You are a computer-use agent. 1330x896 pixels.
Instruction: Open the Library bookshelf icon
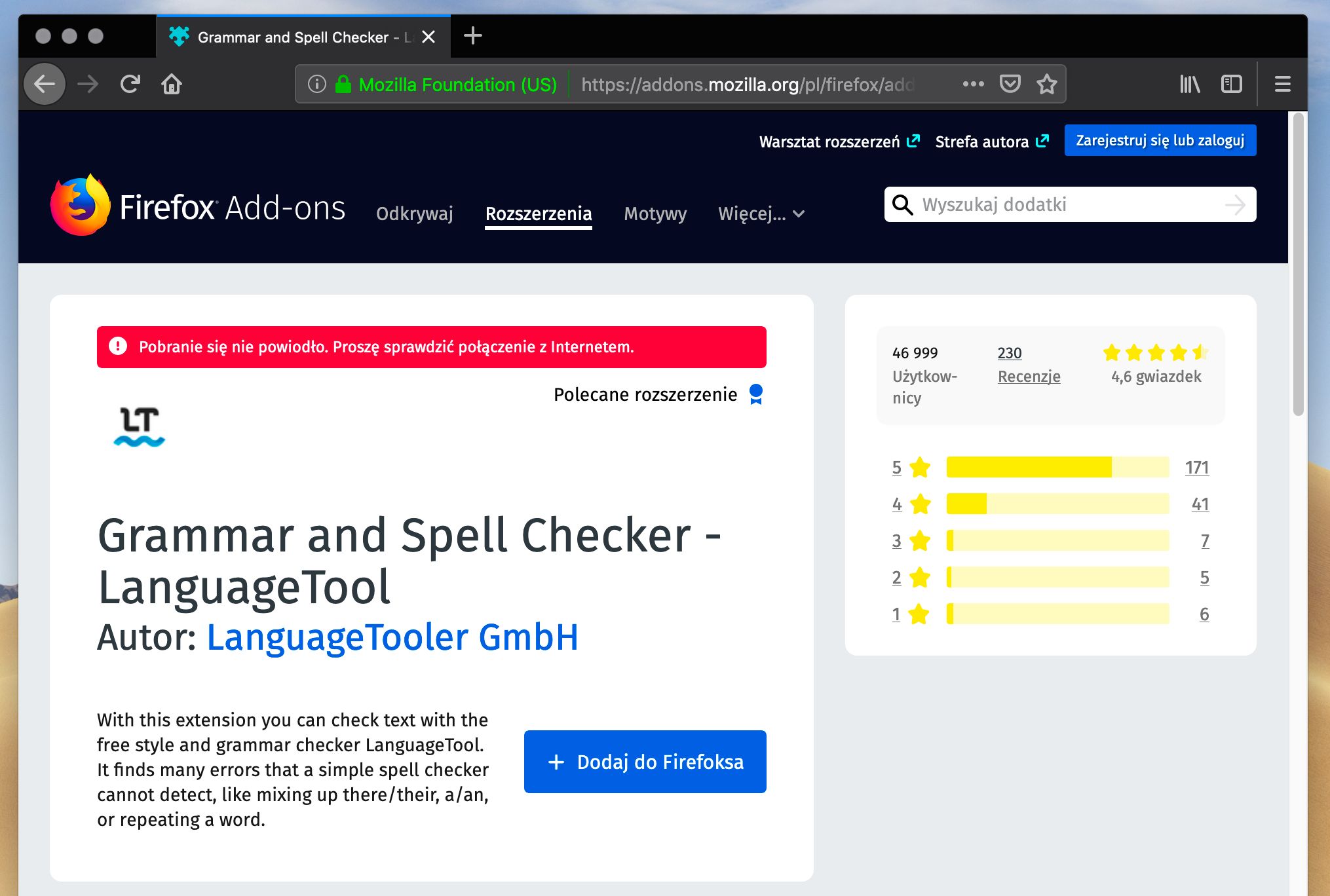(x=1190, y=84)
